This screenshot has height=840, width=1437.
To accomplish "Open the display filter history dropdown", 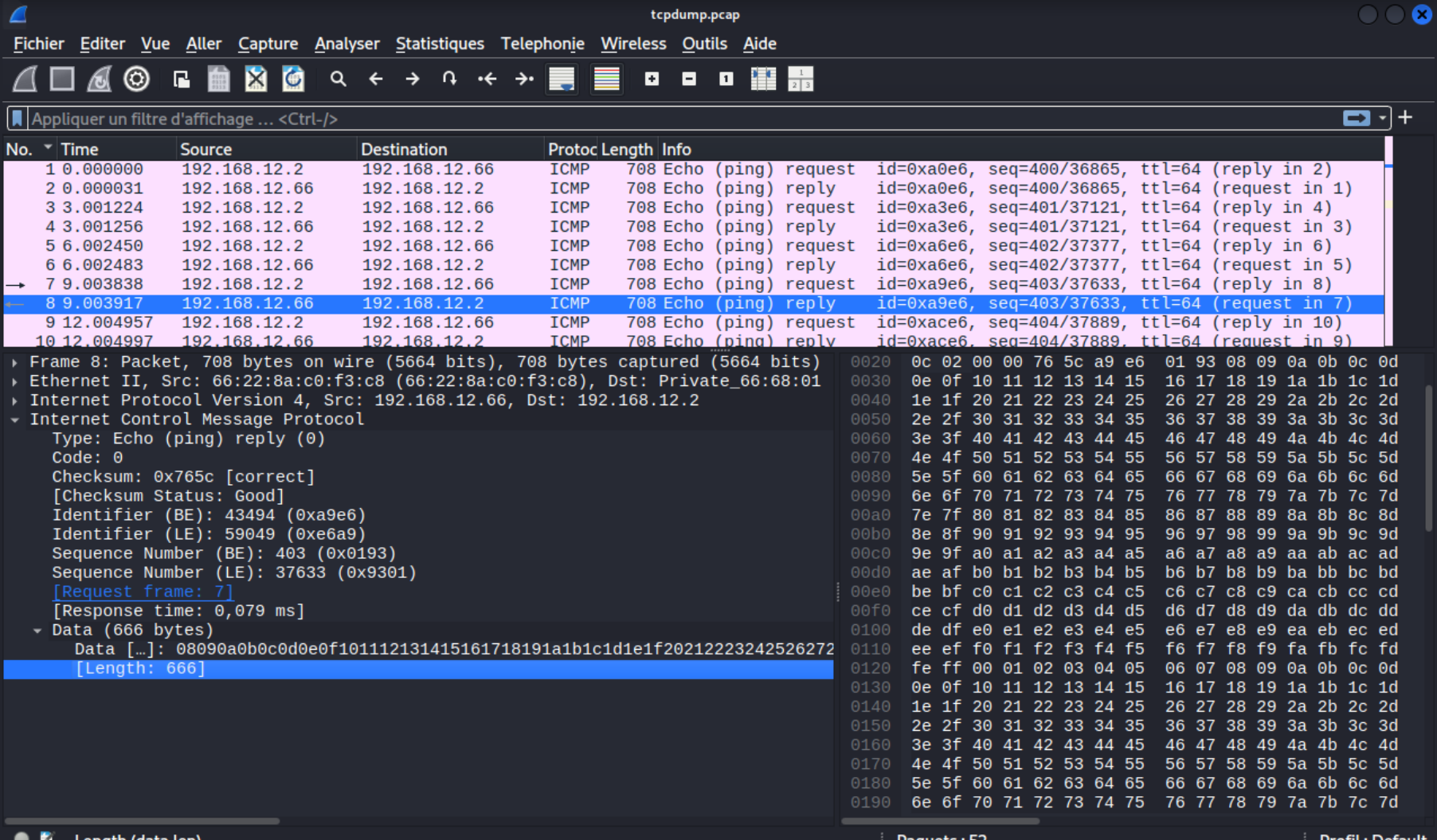I will click(x=1382, y=119).
